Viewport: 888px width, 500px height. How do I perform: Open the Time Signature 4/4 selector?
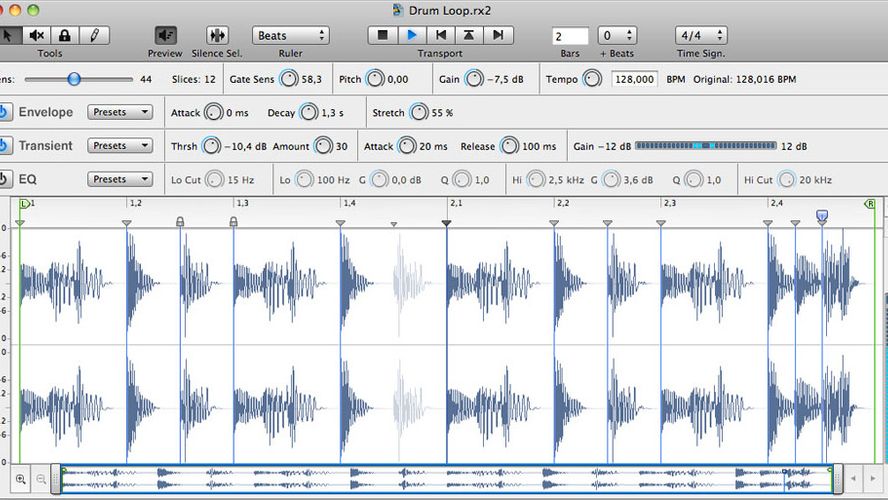(701, 35)
